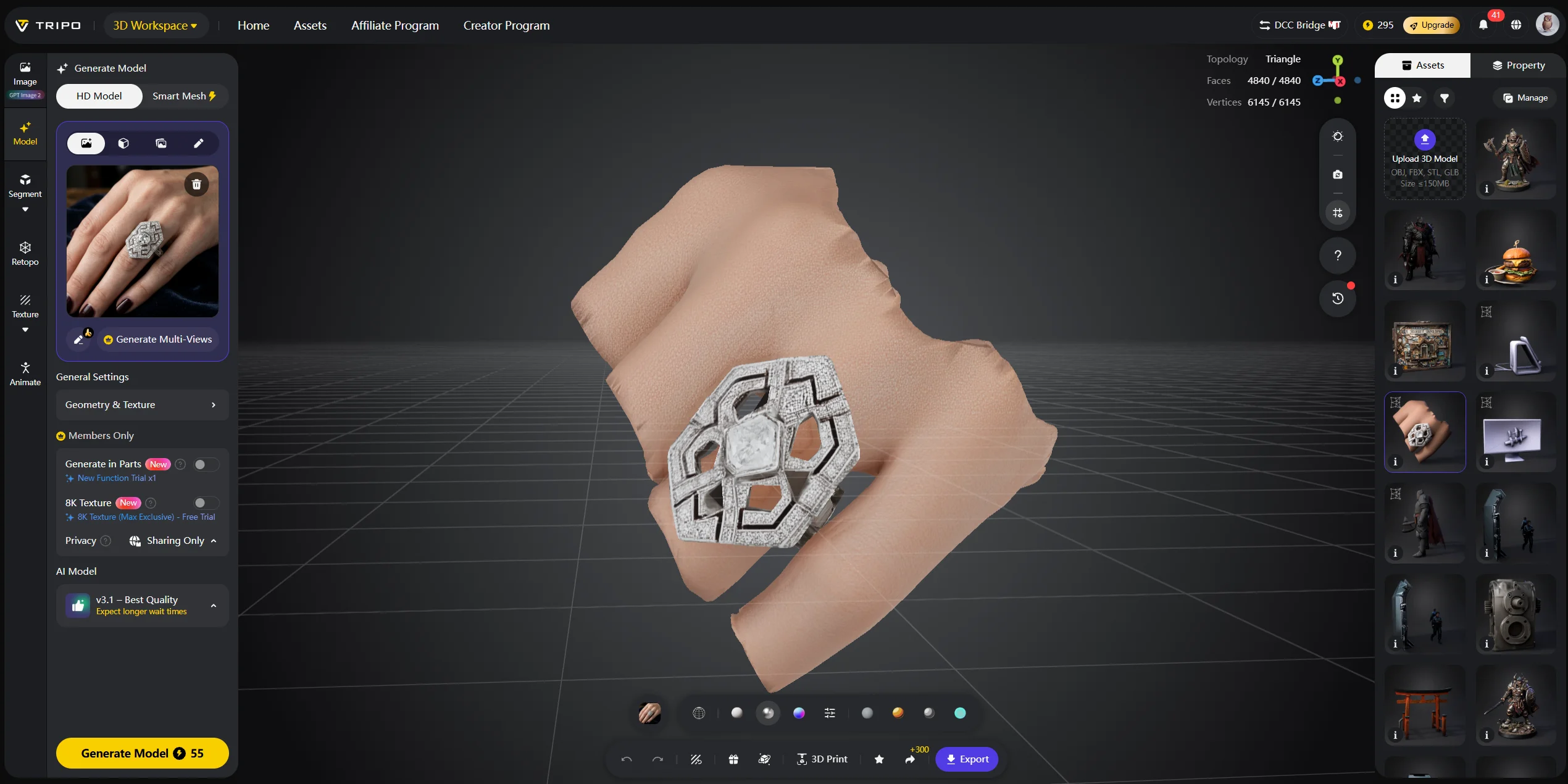The image size is (1568, 784).
Task: Open the burger model thumbnail
Action: [x=1516, y=250]
